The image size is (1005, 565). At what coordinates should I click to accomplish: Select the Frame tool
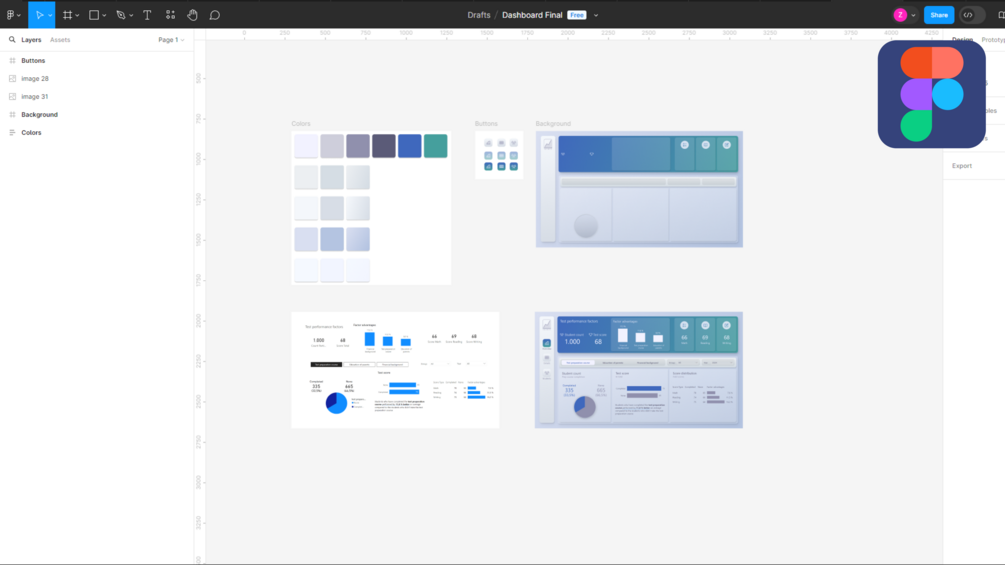tap(67, 15)
